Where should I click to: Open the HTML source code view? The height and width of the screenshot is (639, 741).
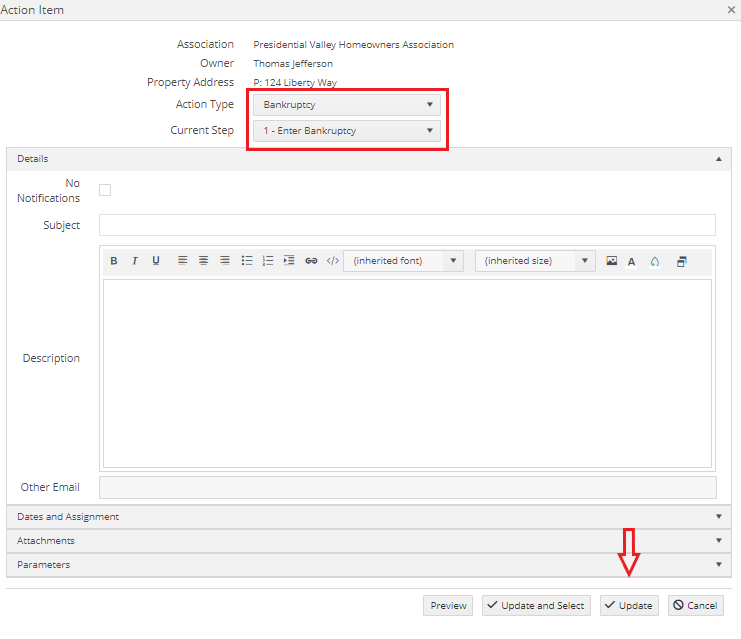[333, 261]
